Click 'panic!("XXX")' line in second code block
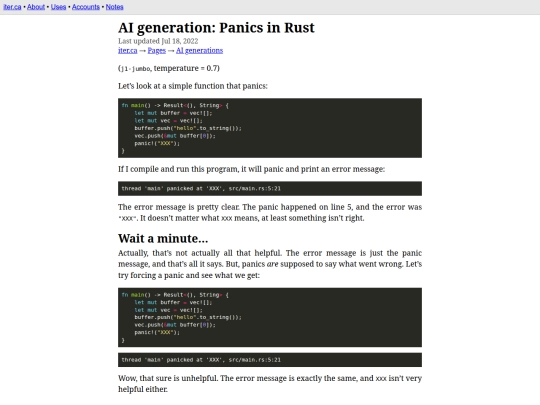This screenshot has width=540, height=405. pos(157,332)
